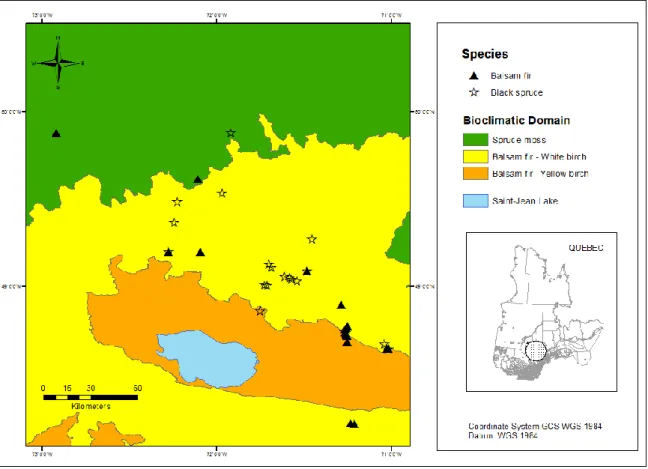
Task: Click the blue Saint-Jean Lake polygon on the map
Action: coord(207,359)
